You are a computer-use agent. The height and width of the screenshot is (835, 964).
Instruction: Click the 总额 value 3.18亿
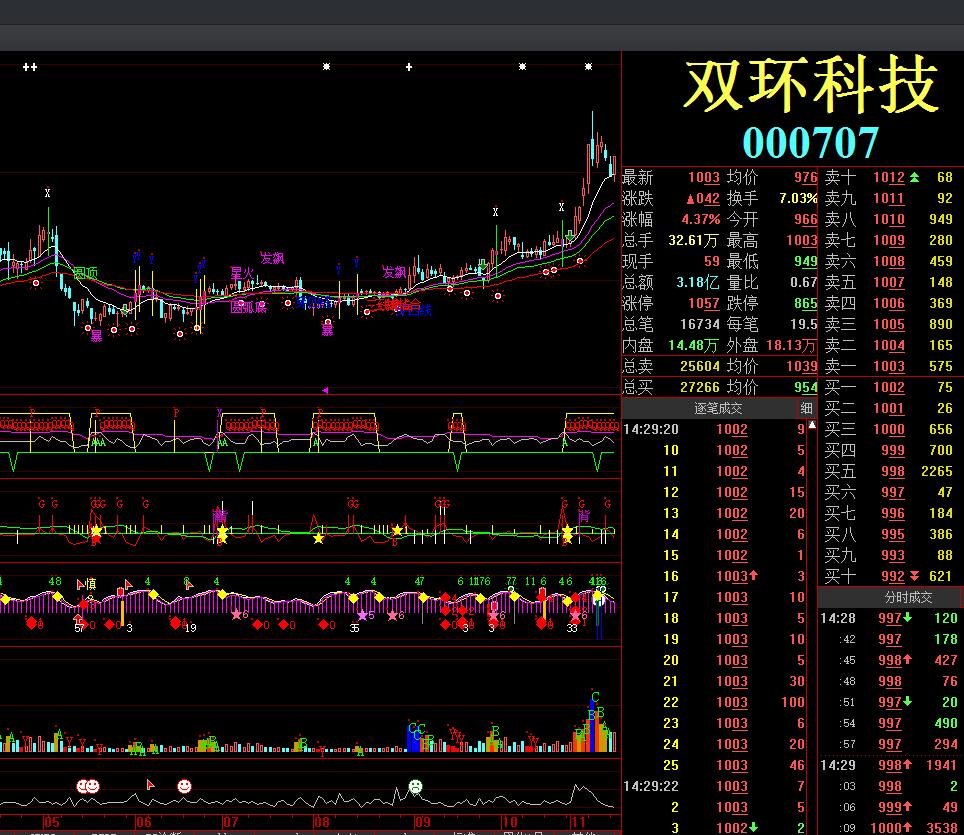pos(698,282)
